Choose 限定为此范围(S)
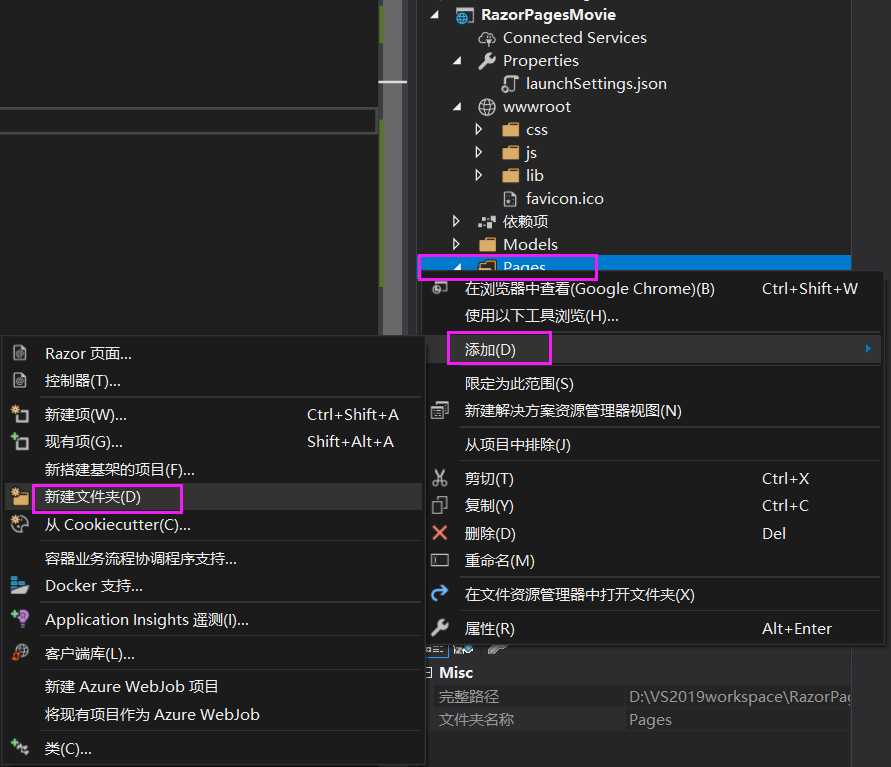The image size is (891, 767). pos(653,384)
